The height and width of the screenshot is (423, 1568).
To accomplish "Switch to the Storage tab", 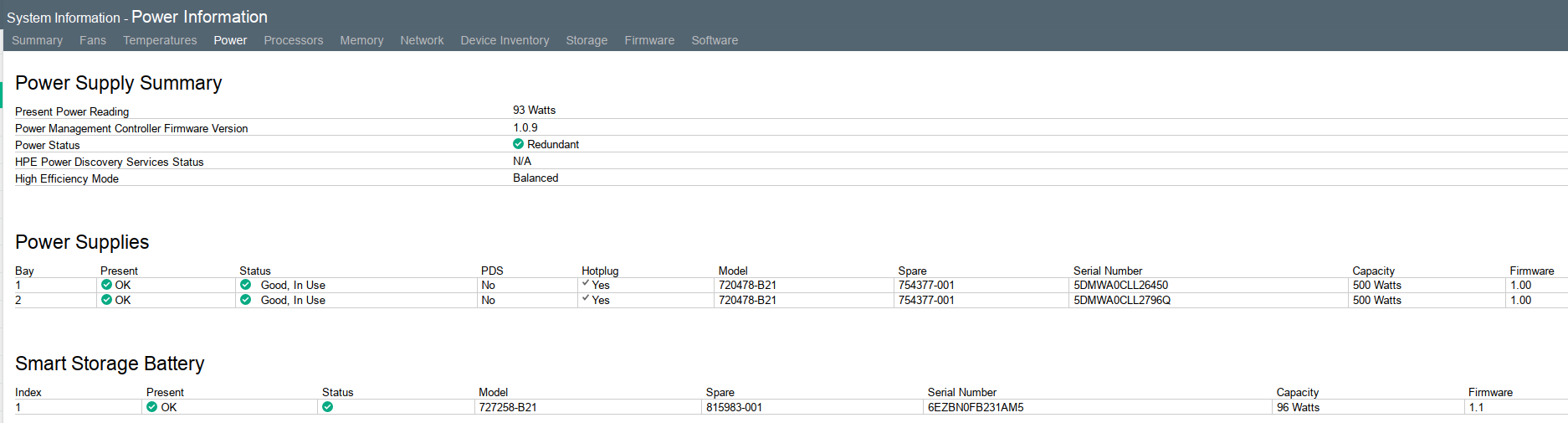I will click(x=587, y=40).
